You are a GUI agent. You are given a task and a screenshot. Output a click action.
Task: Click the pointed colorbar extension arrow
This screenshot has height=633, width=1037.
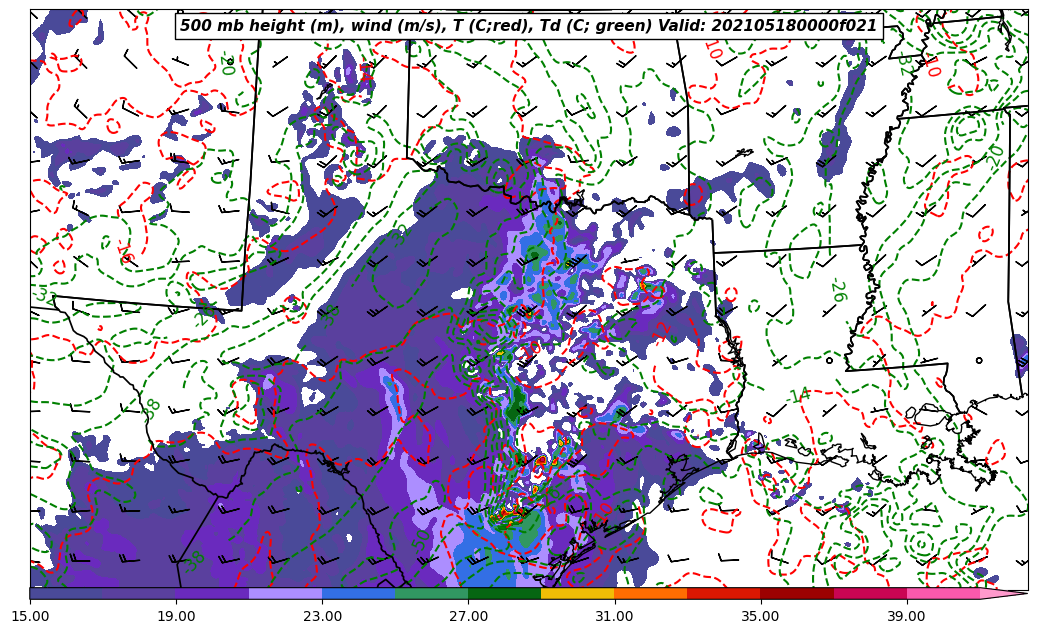pyautogui.click(x=1004, y=593)
